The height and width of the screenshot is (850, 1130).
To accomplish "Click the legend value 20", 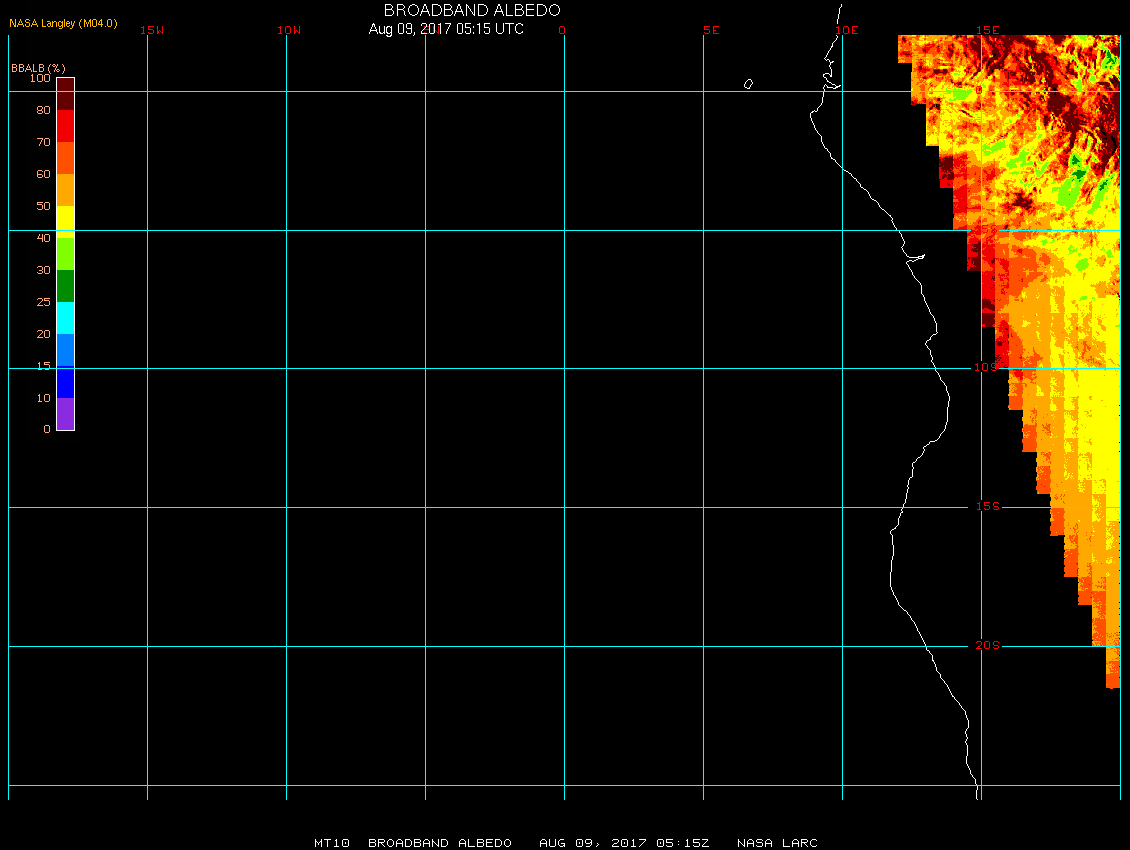I will pos(44,334).
